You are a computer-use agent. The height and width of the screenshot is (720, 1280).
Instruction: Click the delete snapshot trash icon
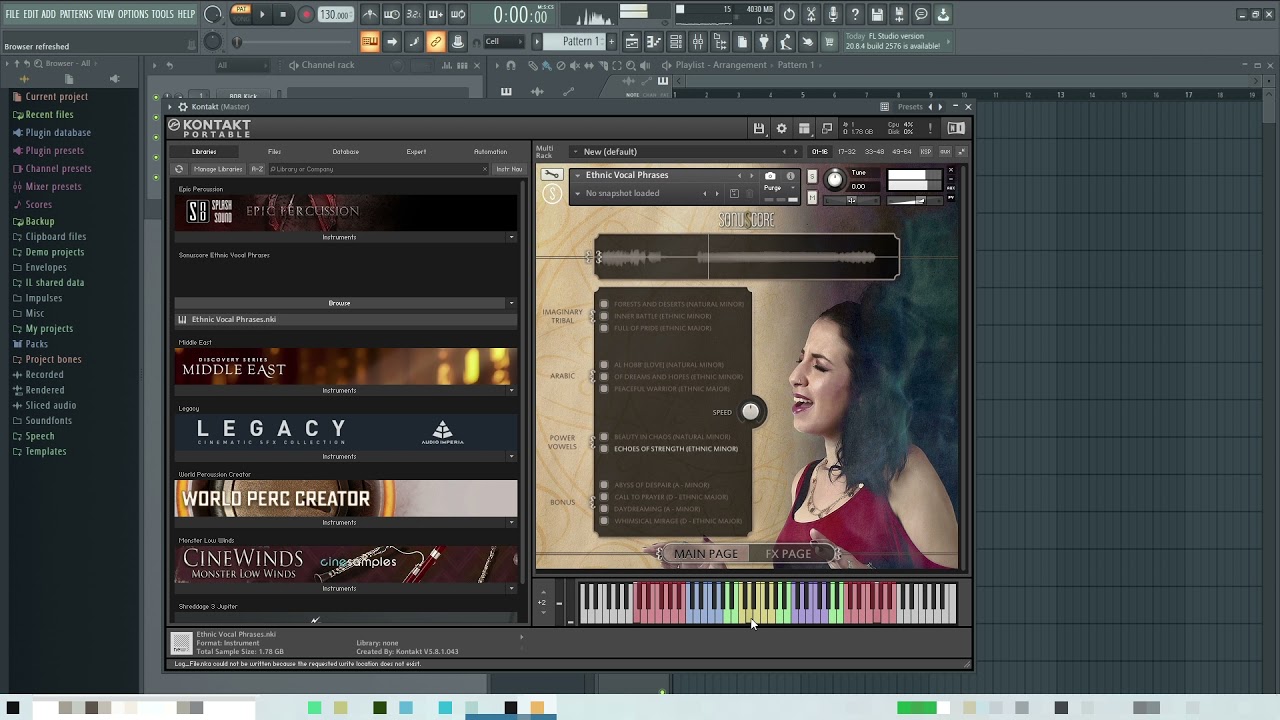click(752, 193)
